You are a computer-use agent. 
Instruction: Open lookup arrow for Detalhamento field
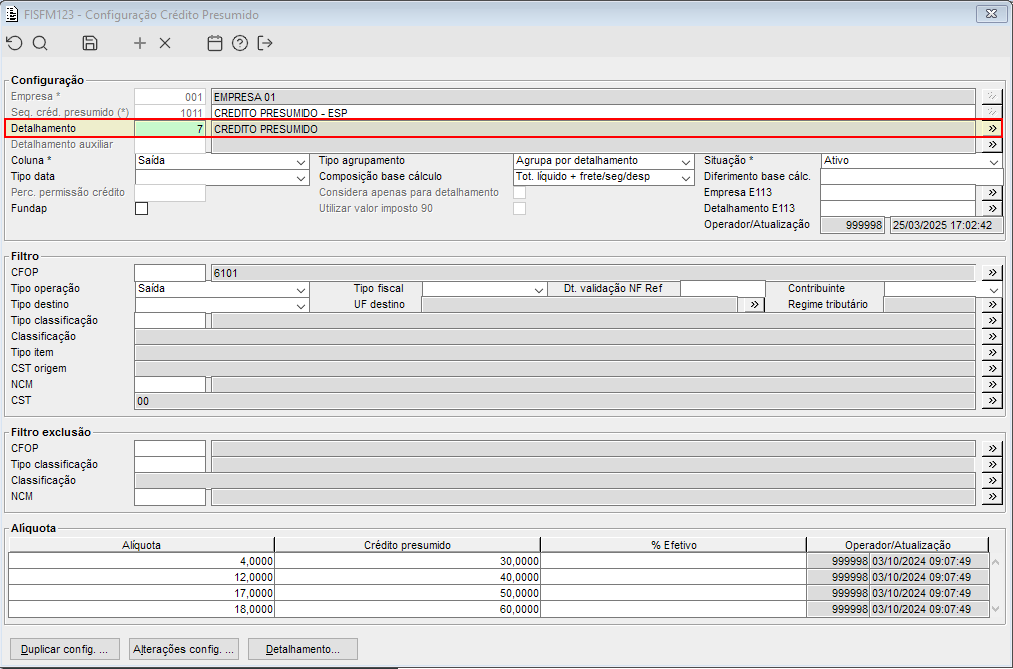(992, 129)
